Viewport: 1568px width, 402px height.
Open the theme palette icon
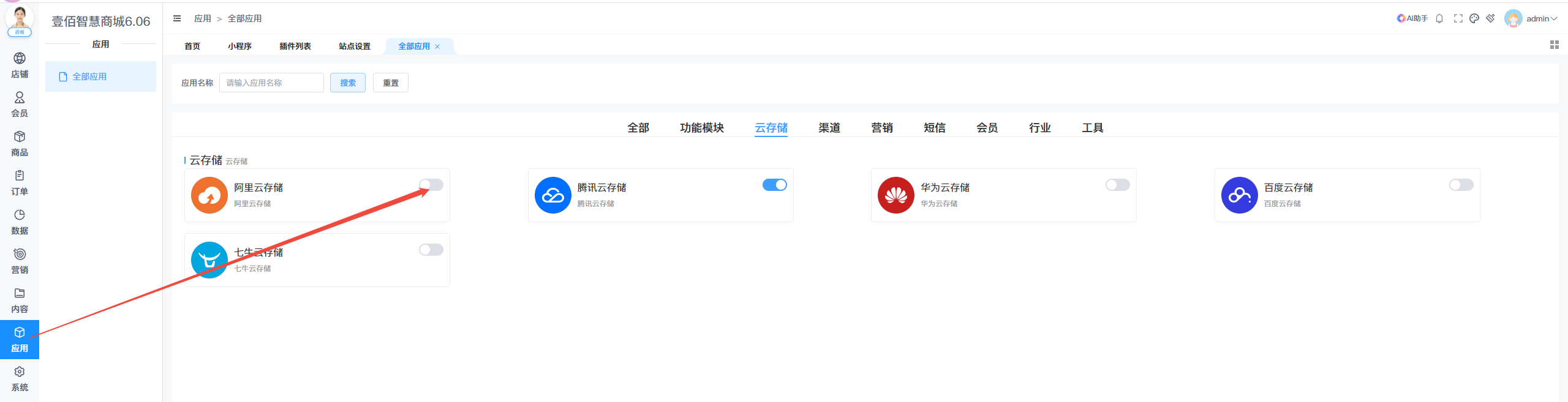tap(1474, 18)
